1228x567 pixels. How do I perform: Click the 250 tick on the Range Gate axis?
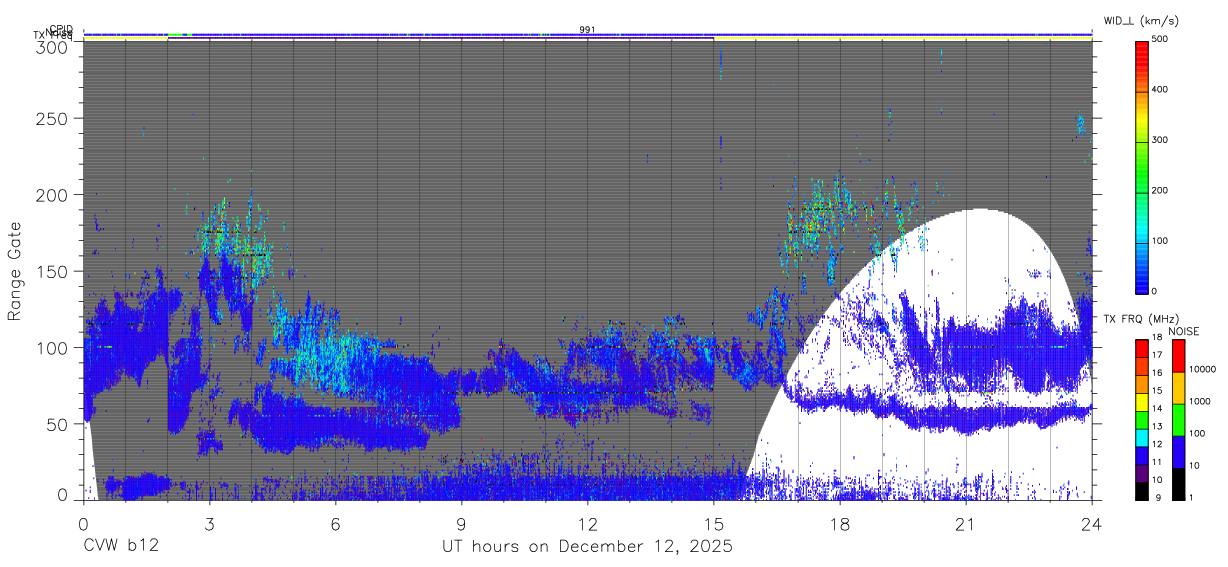tap(51, 118)
